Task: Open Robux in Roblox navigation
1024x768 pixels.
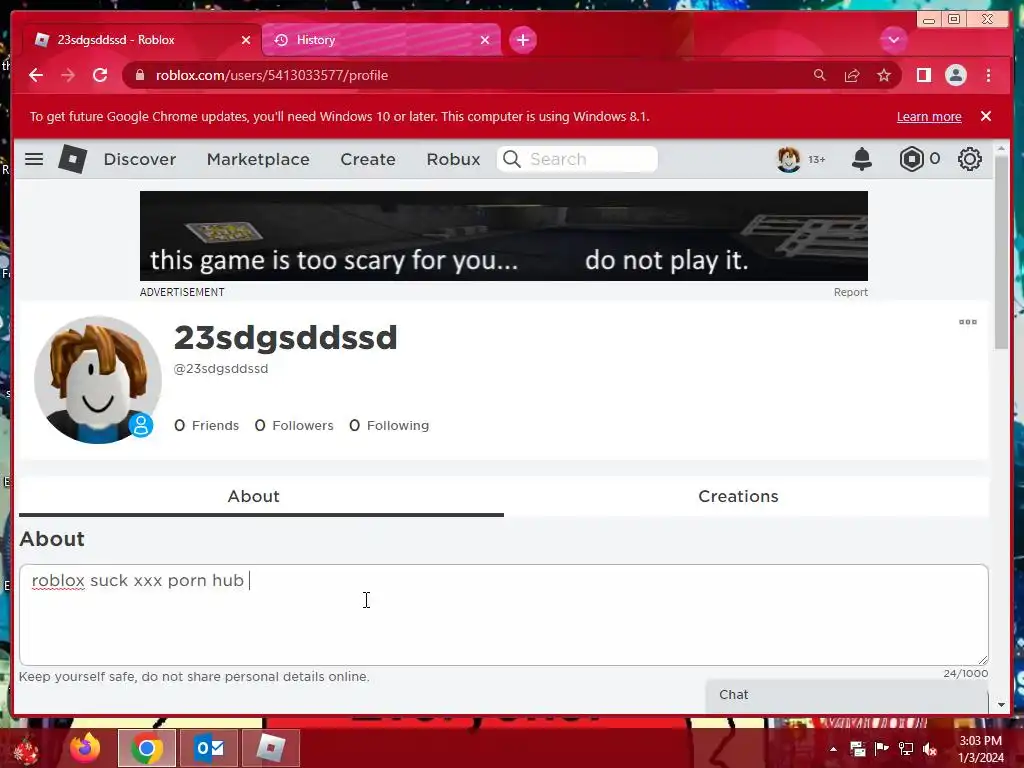Action: pos(453,159)
